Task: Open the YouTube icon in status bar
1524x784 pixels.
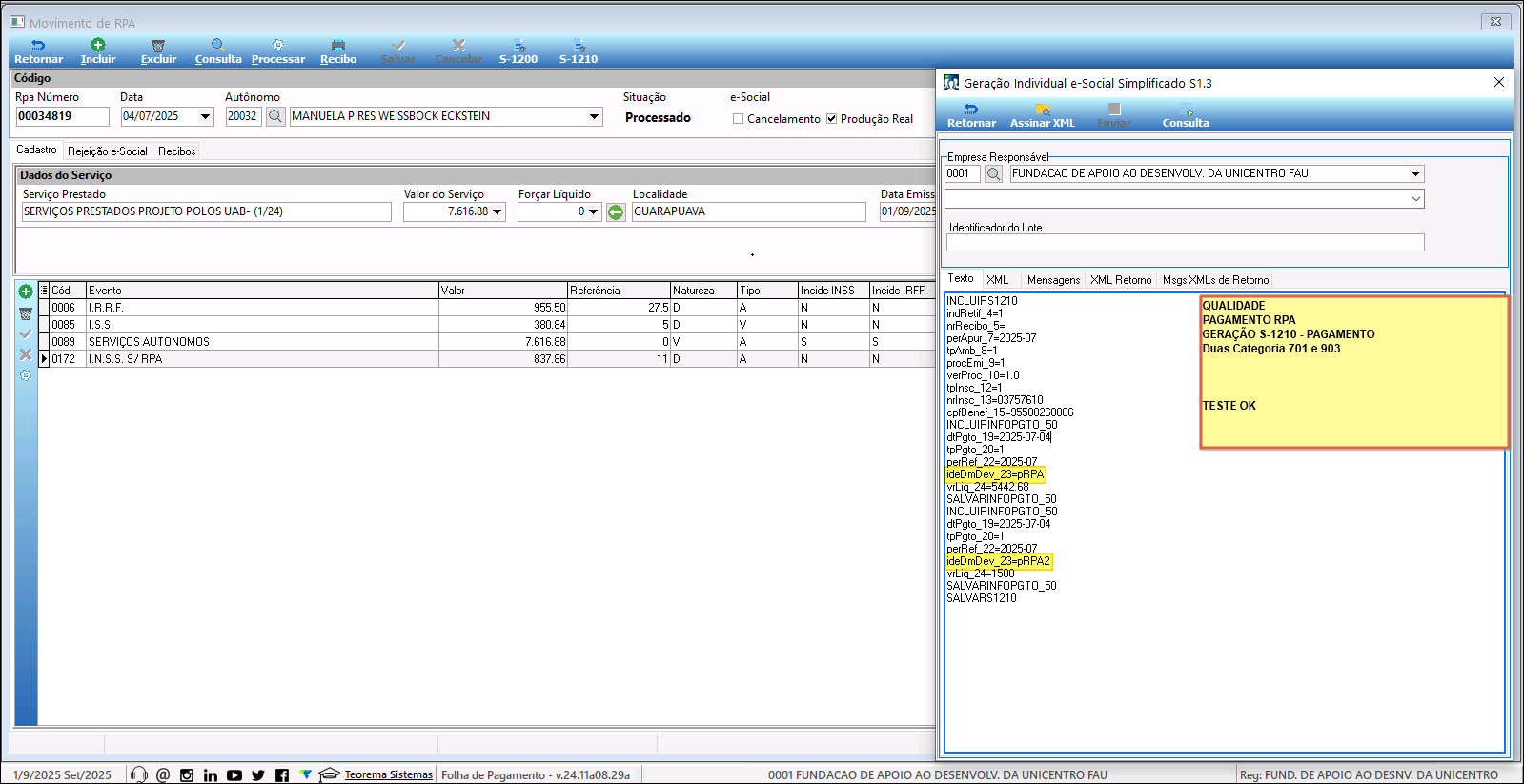Action: pyautogui.click(x=234, y=774)
